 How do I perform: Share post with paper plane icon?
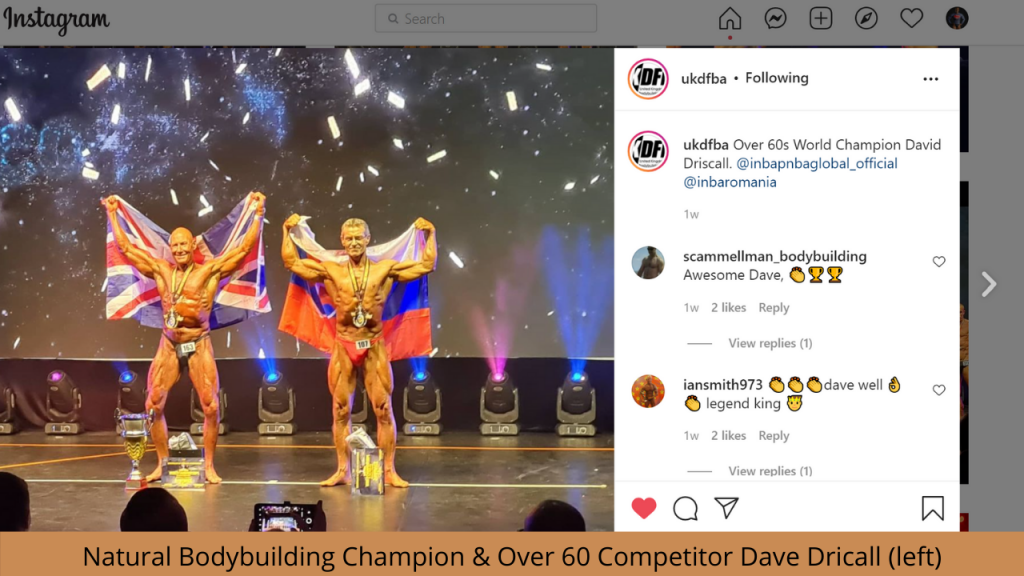tap(726, 507)
